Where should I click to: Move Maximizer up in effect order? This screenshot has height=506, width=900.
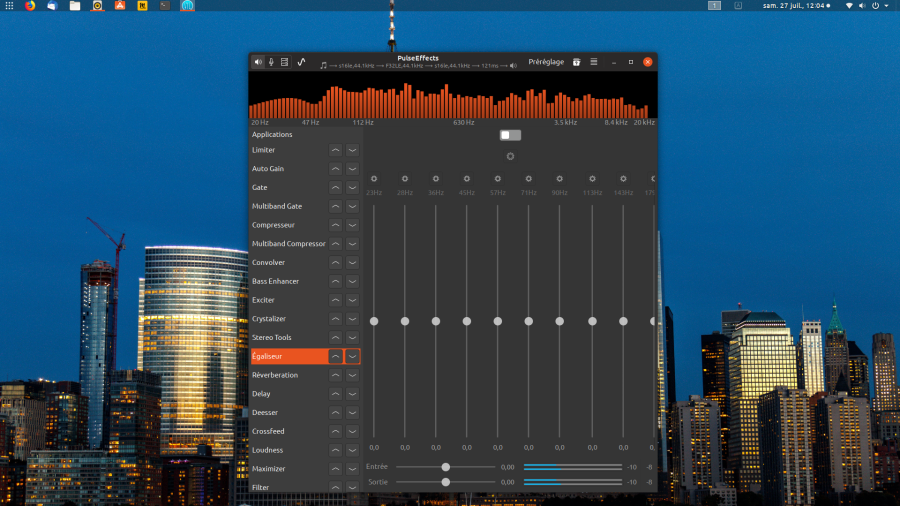tap(335, 469)
